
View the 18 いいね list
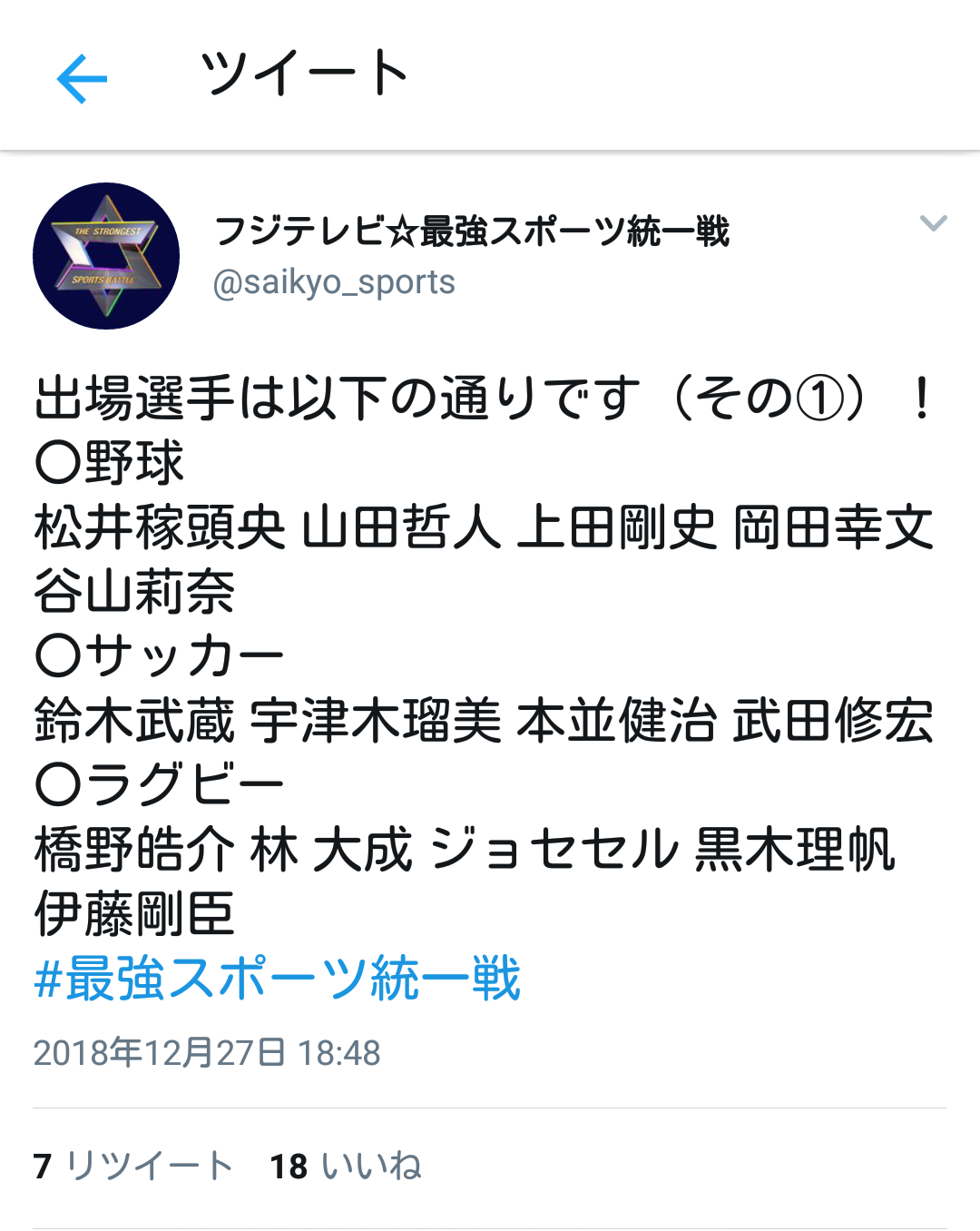pyautogui.click(x=346, y=1166)
